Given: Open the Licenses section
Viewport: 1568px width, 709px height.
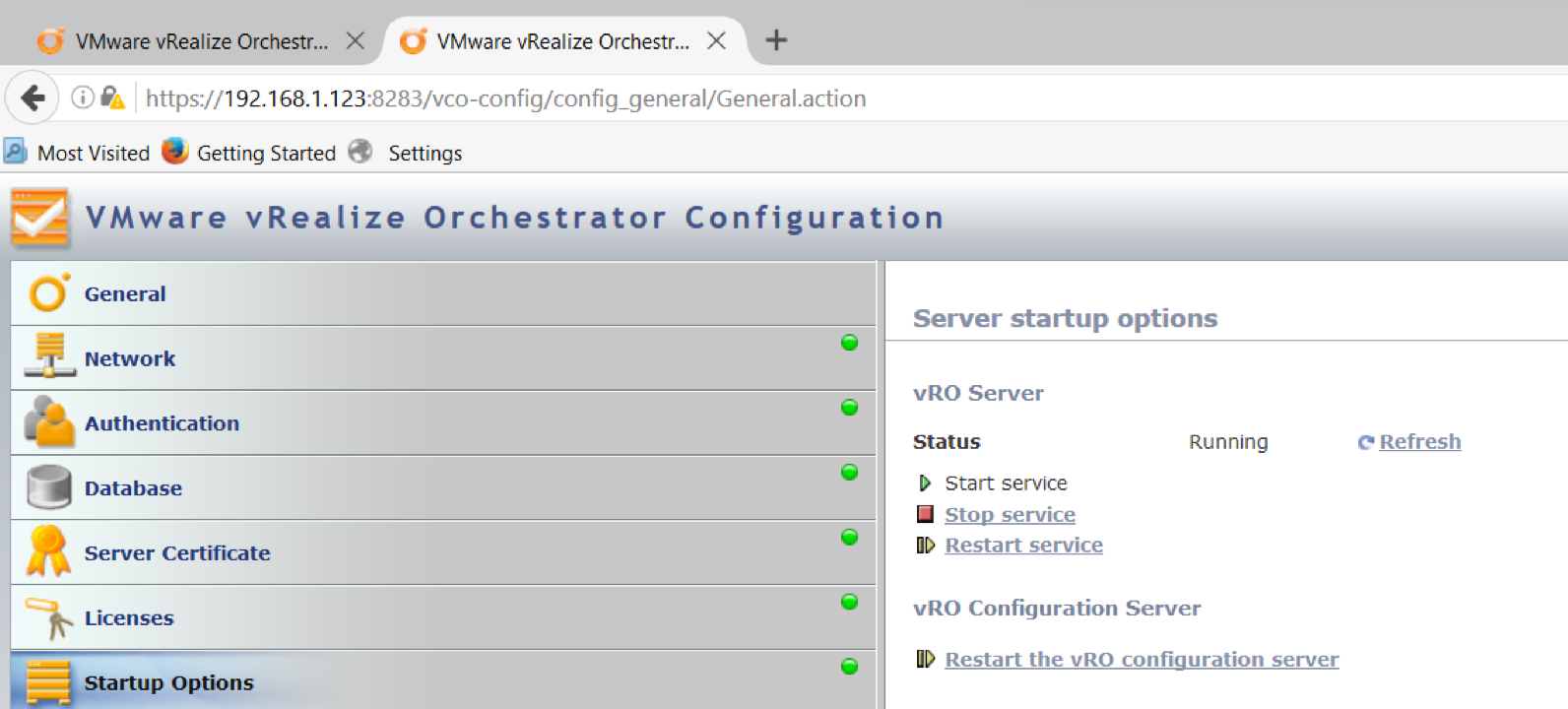Looking at the screenshot, I should click(x=443, y=618).
